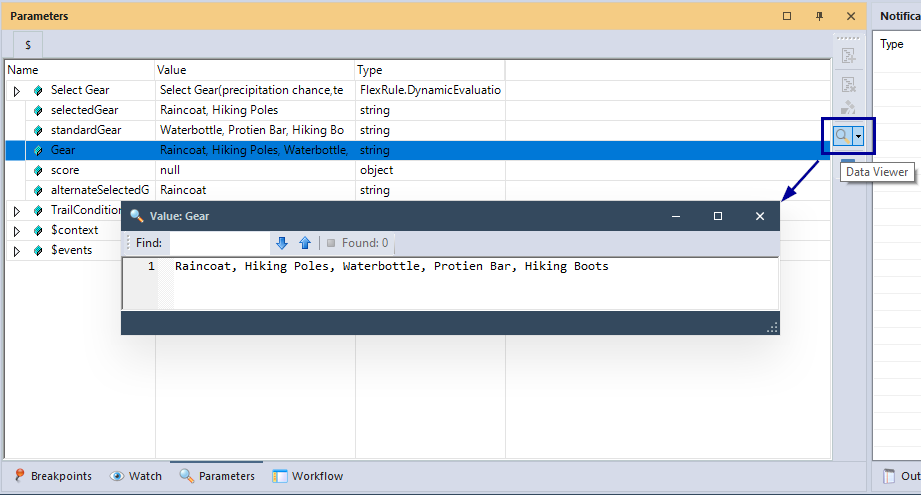Screen dimensions: 921x495
Task: Click the selectedGear parameter icon
Action: point(38,110)
